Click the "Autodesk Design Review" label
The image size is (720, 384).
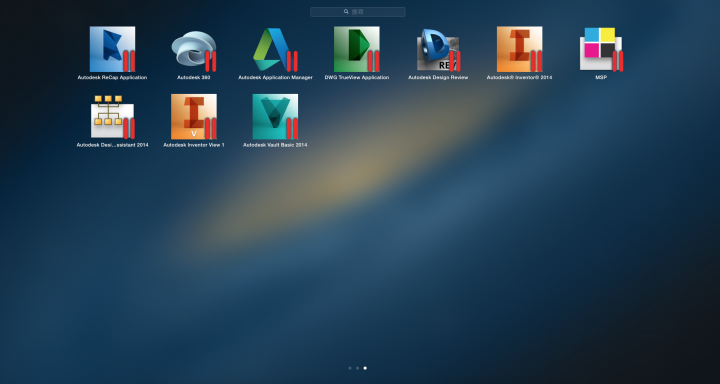click(x=438, y=78)
